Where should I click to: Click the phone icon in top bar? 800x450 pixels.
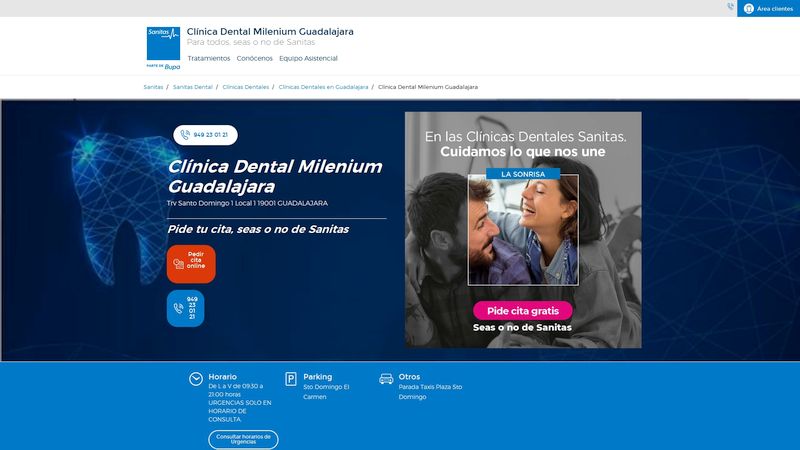pos(730,7)
